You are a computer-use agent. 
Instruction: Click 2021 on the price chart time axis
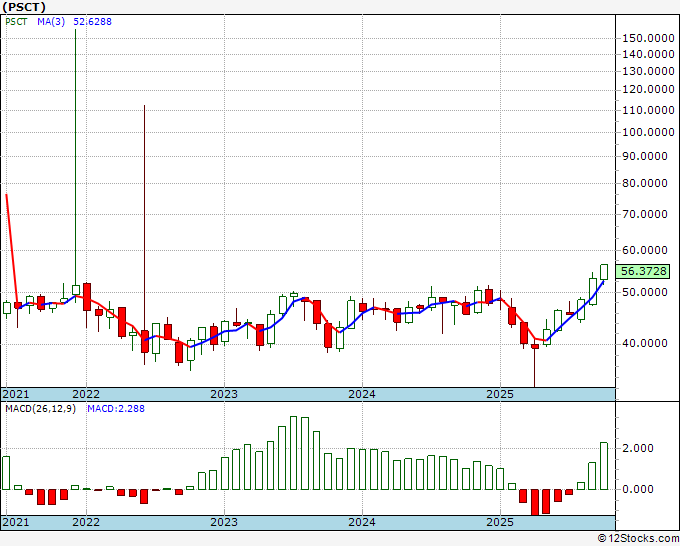(16, 394)
